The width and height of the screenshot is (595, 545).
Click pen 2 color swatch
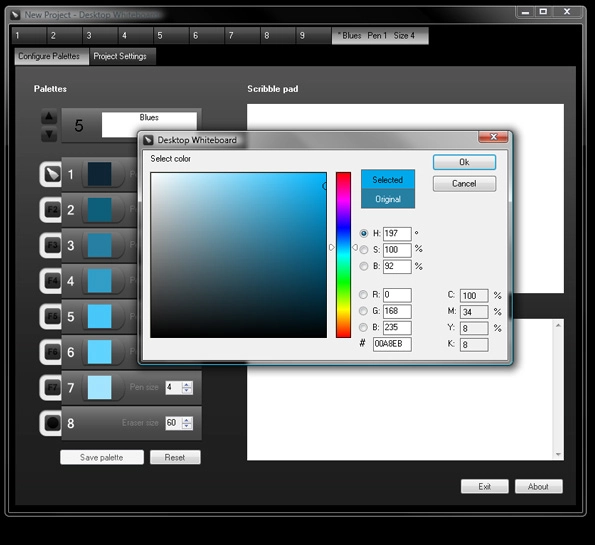click(x=99, y=210)
